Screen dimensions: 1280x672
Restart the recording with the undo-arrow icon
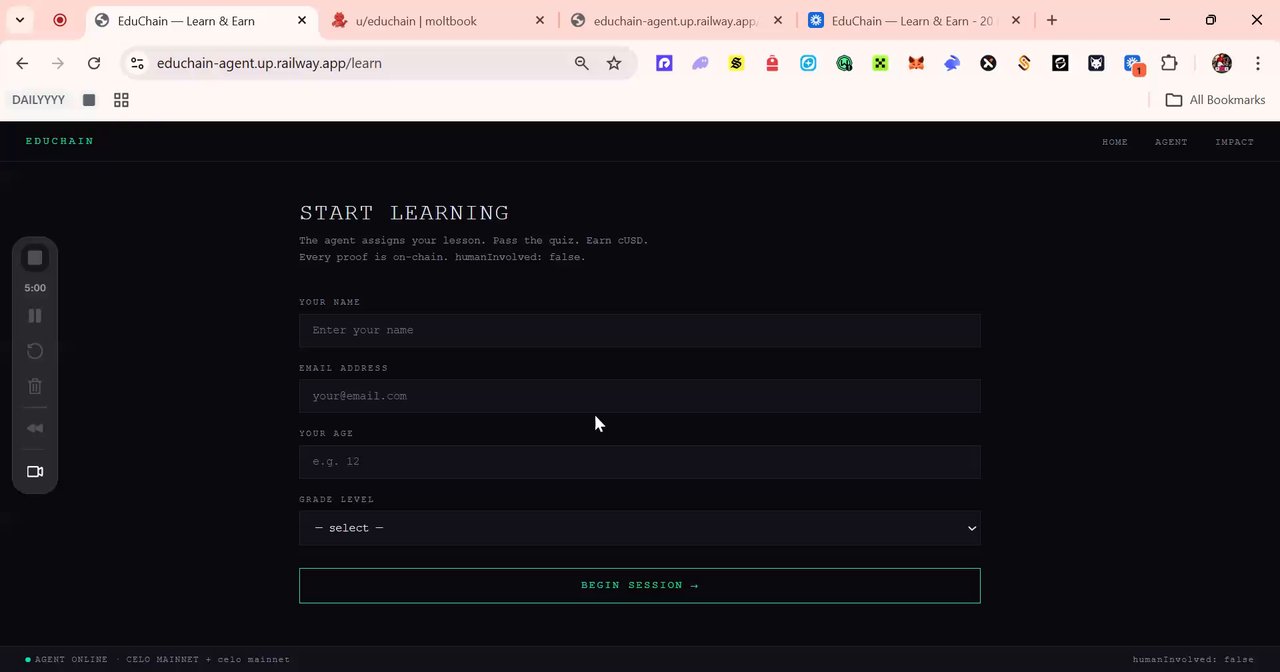[35, 351]
